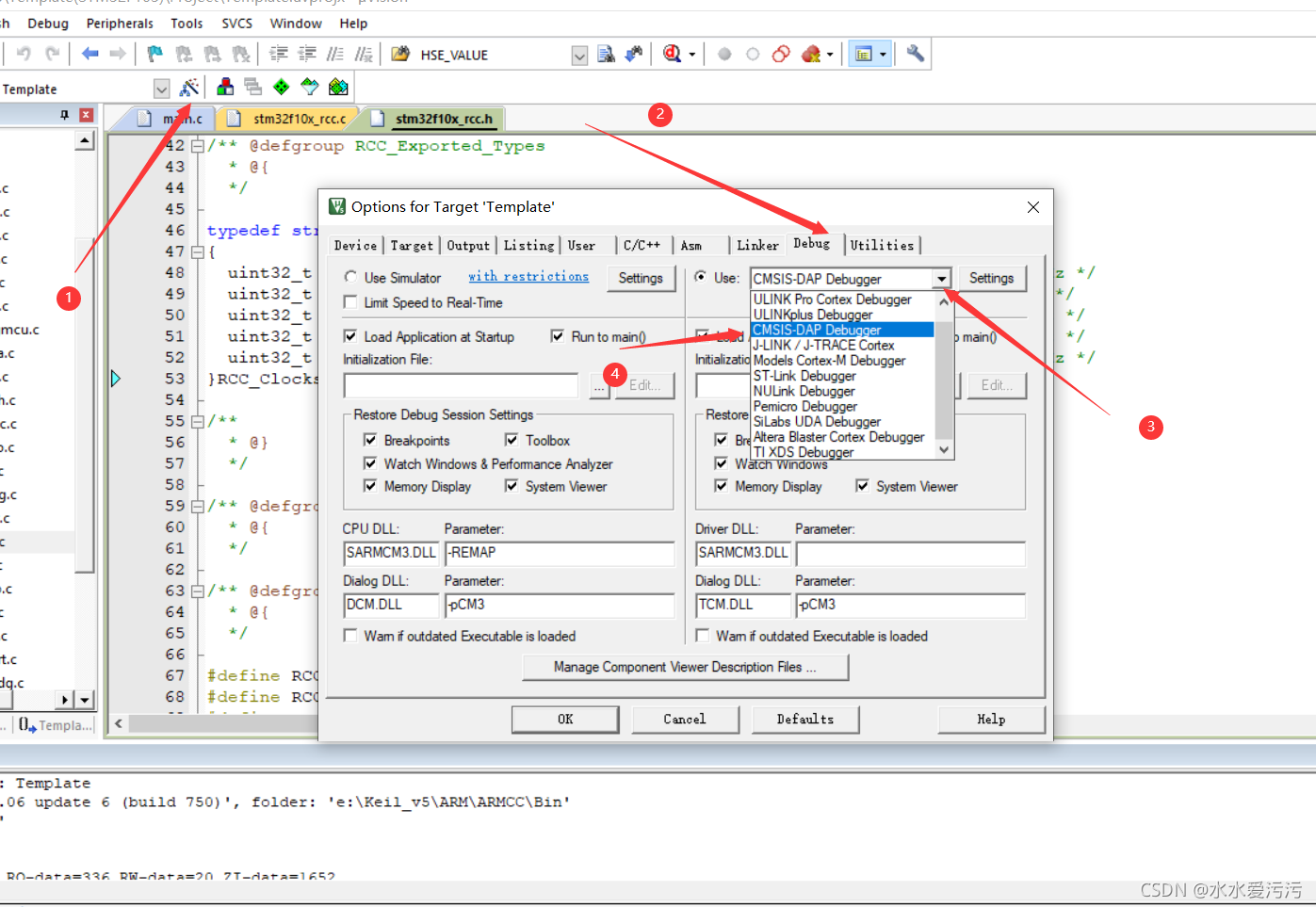
Task: Navigate backwards with blue left arrow
Action: coord(89,54)
